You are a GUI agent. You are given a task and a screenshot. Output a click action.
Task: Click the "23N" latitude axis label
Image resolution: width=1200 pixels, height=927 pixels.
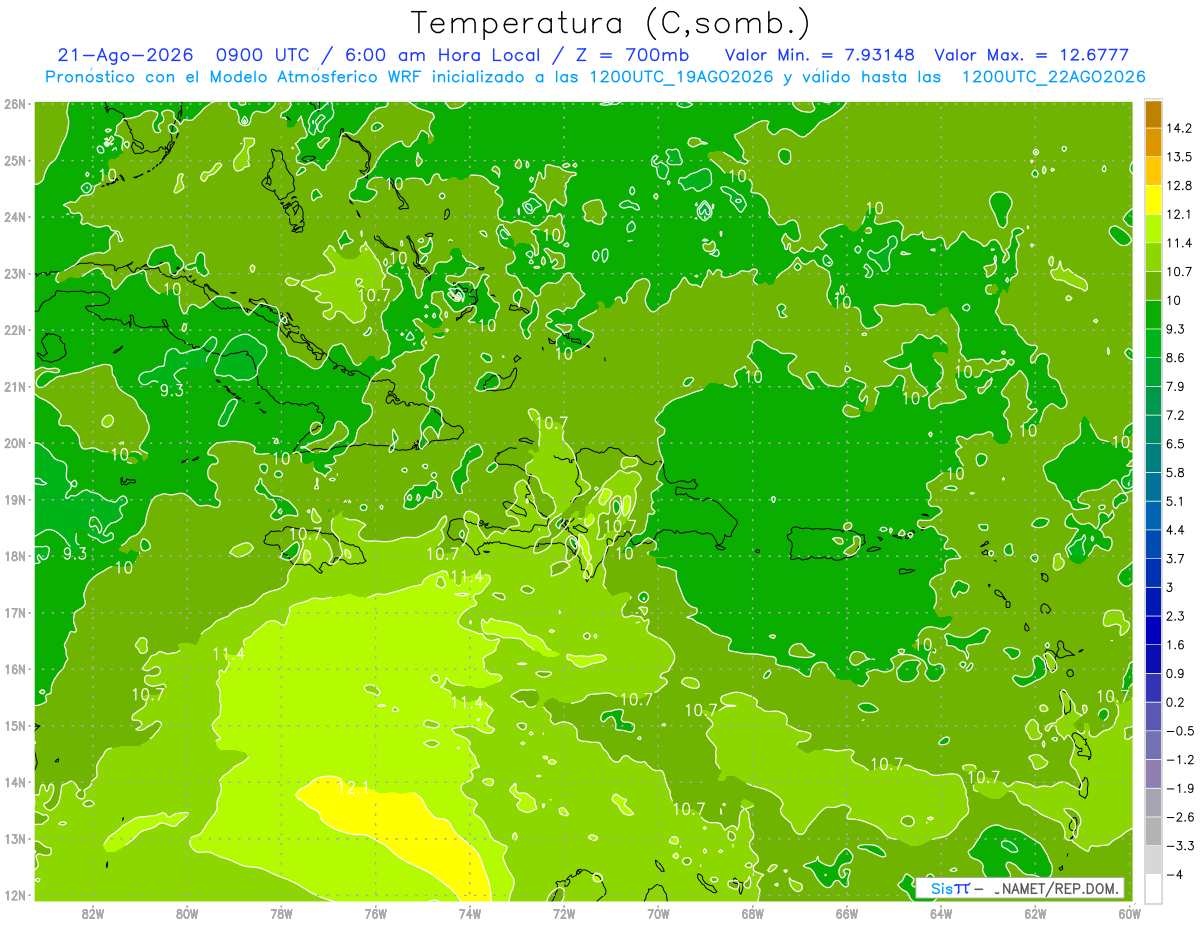[x=15, y=273]
